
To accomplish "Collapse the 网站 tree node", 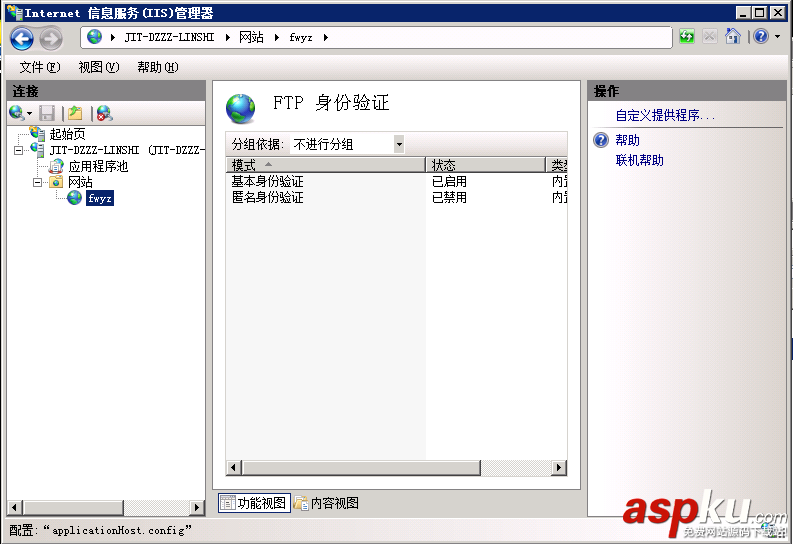I will click(x=37, y=183).
